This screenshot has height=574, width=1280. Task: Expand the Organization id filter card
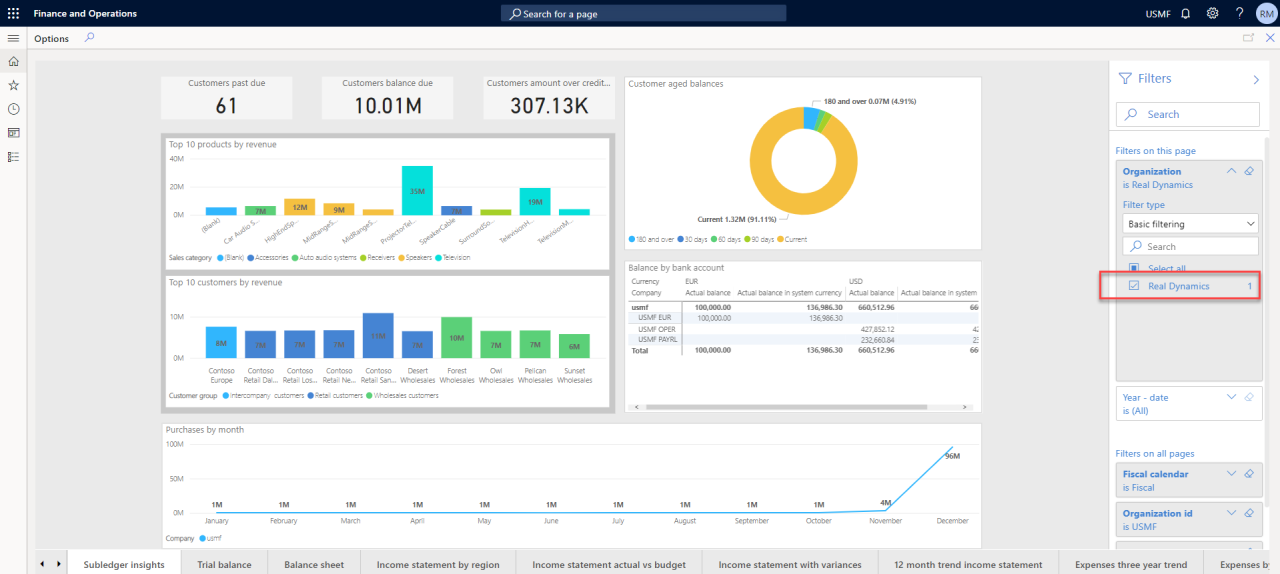pos(1231,513)
